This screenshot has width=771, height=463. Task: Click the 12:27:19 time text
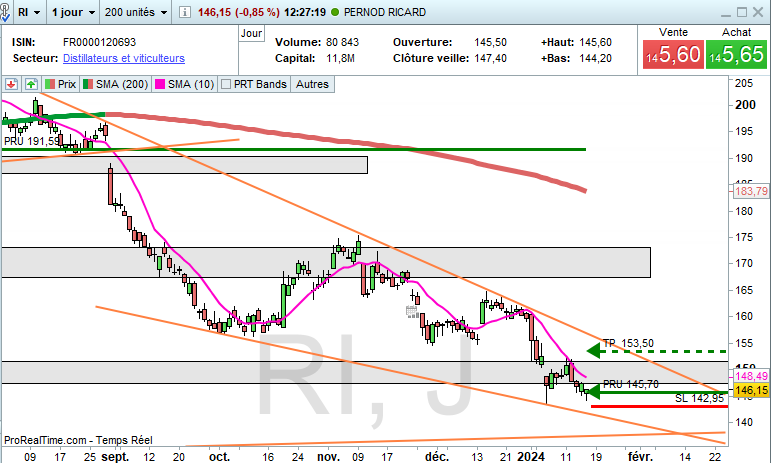[x=305, y=12]
